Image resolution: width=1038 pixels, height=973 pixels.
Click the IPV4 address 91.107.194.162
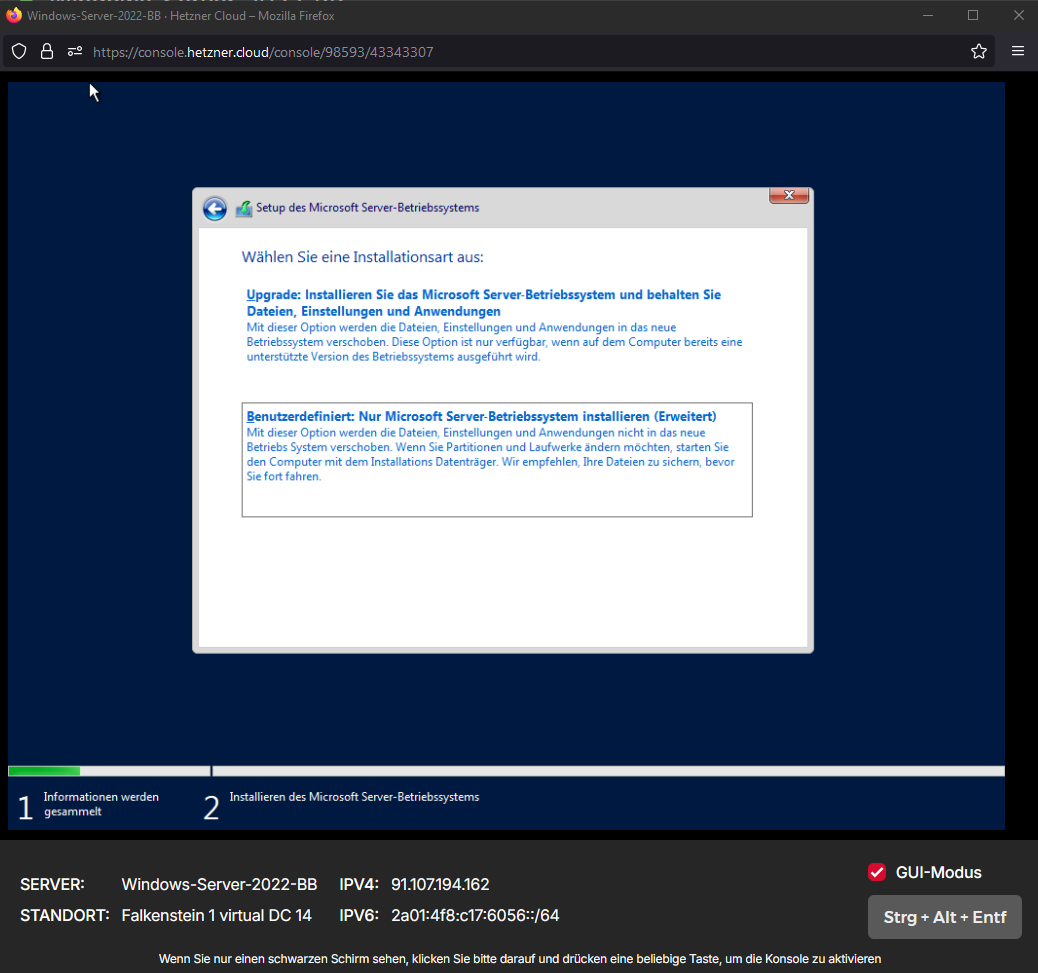click(x=439, y=884)
